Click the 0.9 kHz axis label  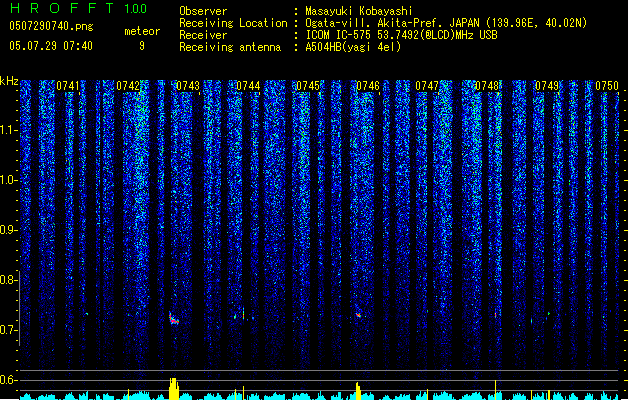[9, 230]
